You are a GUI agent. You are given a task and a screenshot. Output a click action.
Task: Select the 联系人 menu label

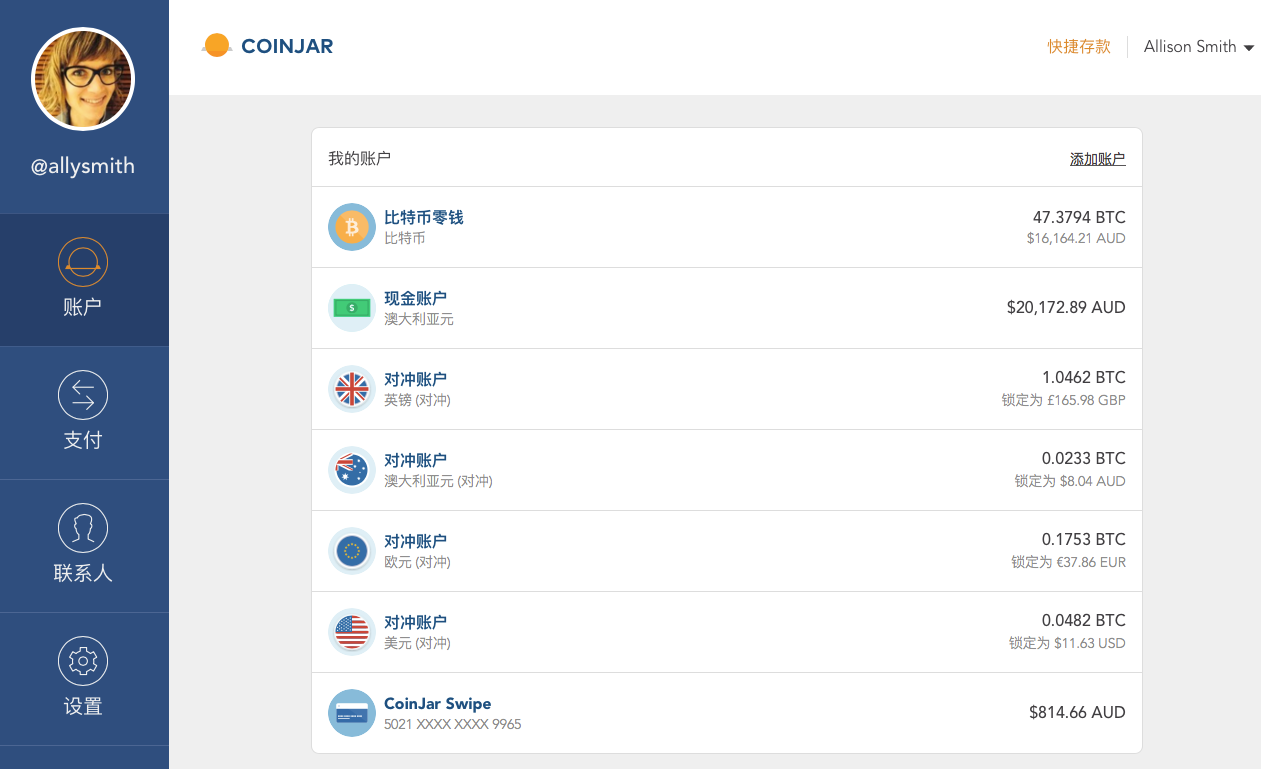point(83,573)
